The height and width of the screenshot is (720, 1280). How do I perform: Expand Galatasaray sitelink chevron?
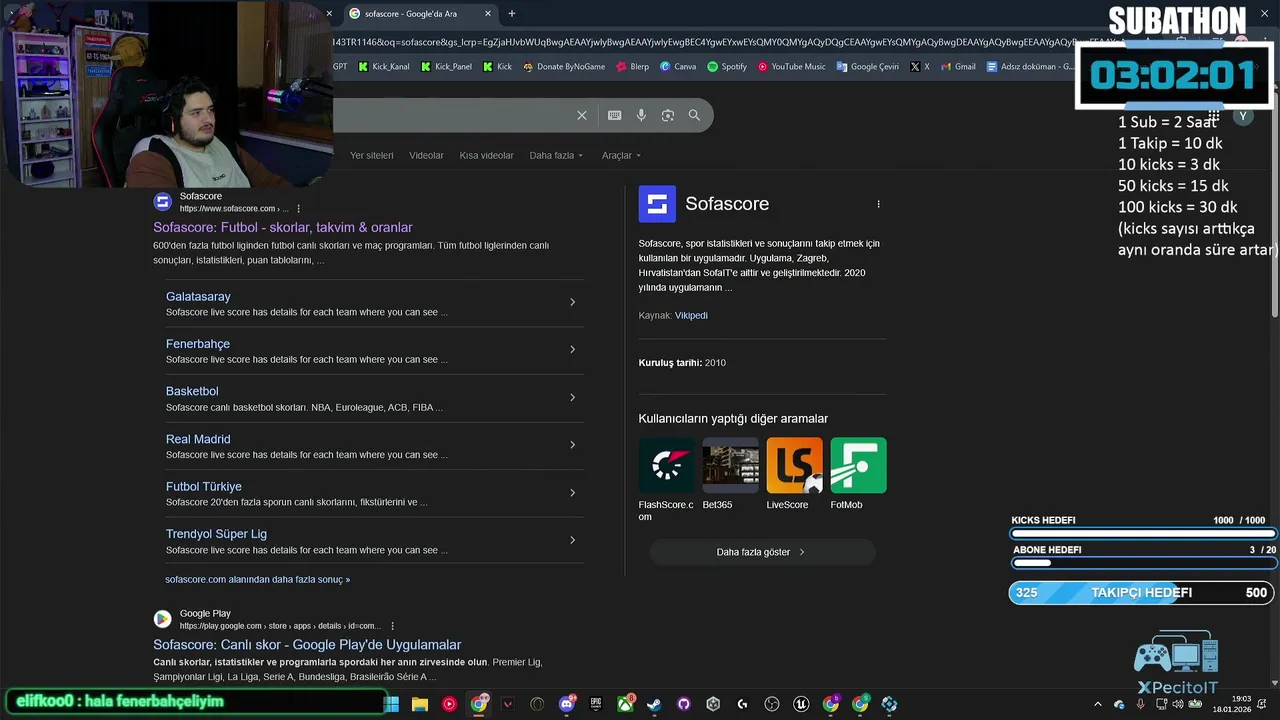[x=572, y=302]
